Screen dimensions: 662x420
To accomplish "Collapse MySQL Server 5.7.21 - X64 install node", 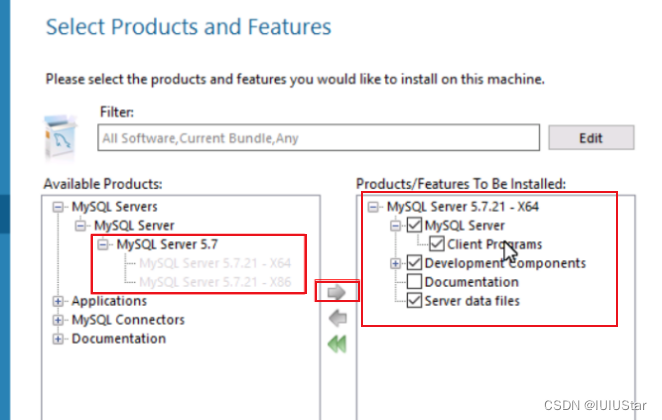I will point(373,207).
